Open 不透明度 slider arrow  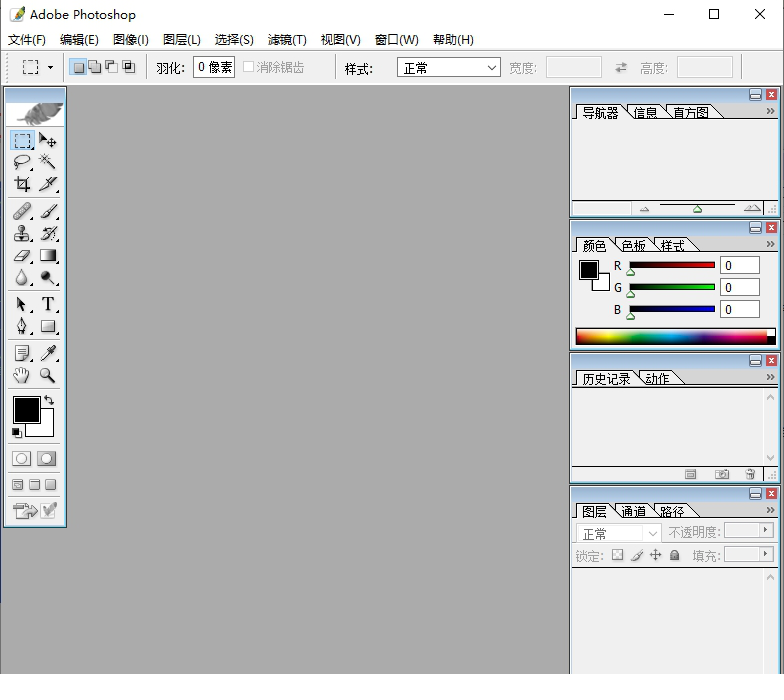tap(766, 530)
